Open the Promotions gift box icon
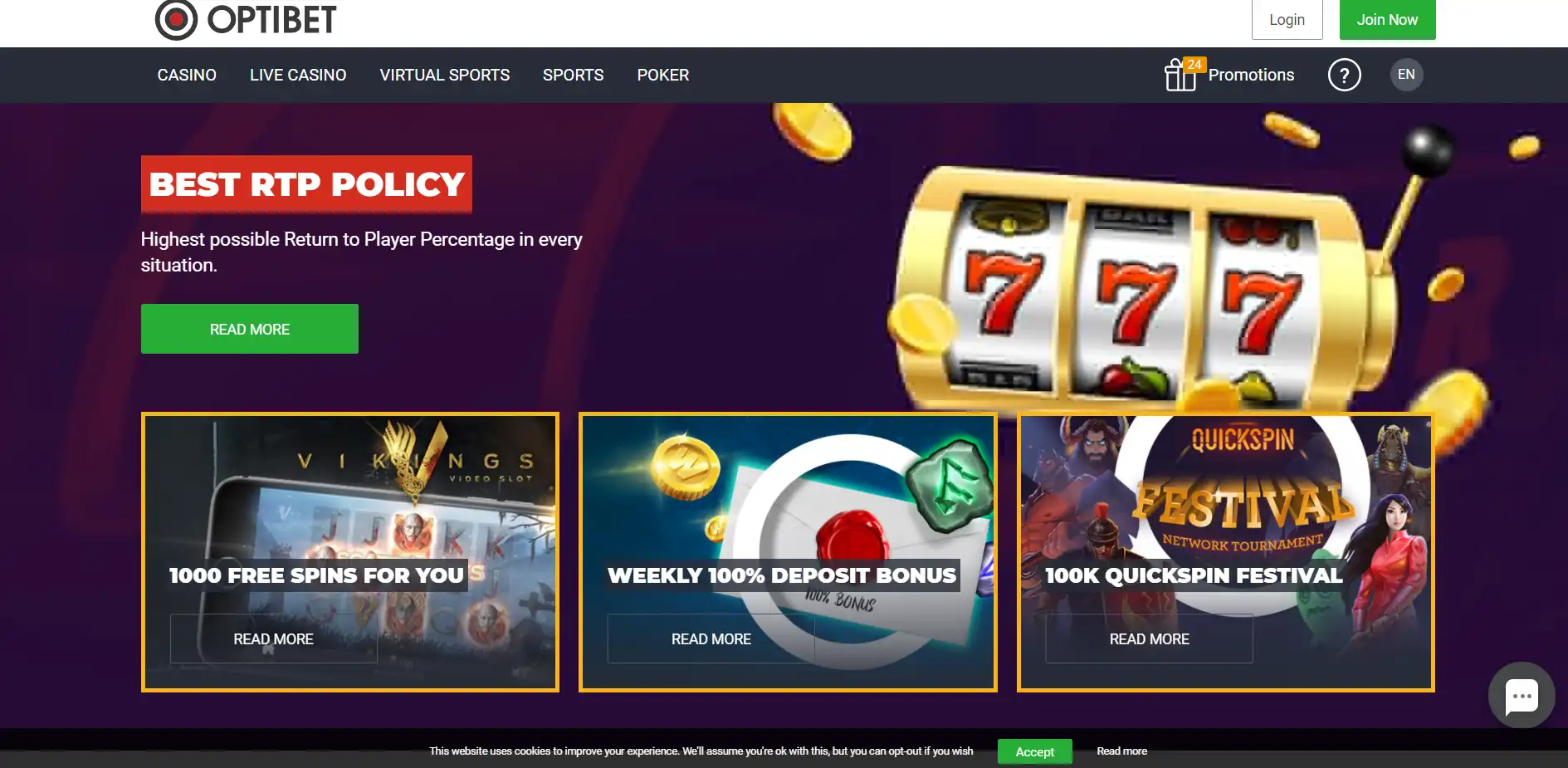The width and height of the screenshot is (1568, 768). [x=1180, y=75]
